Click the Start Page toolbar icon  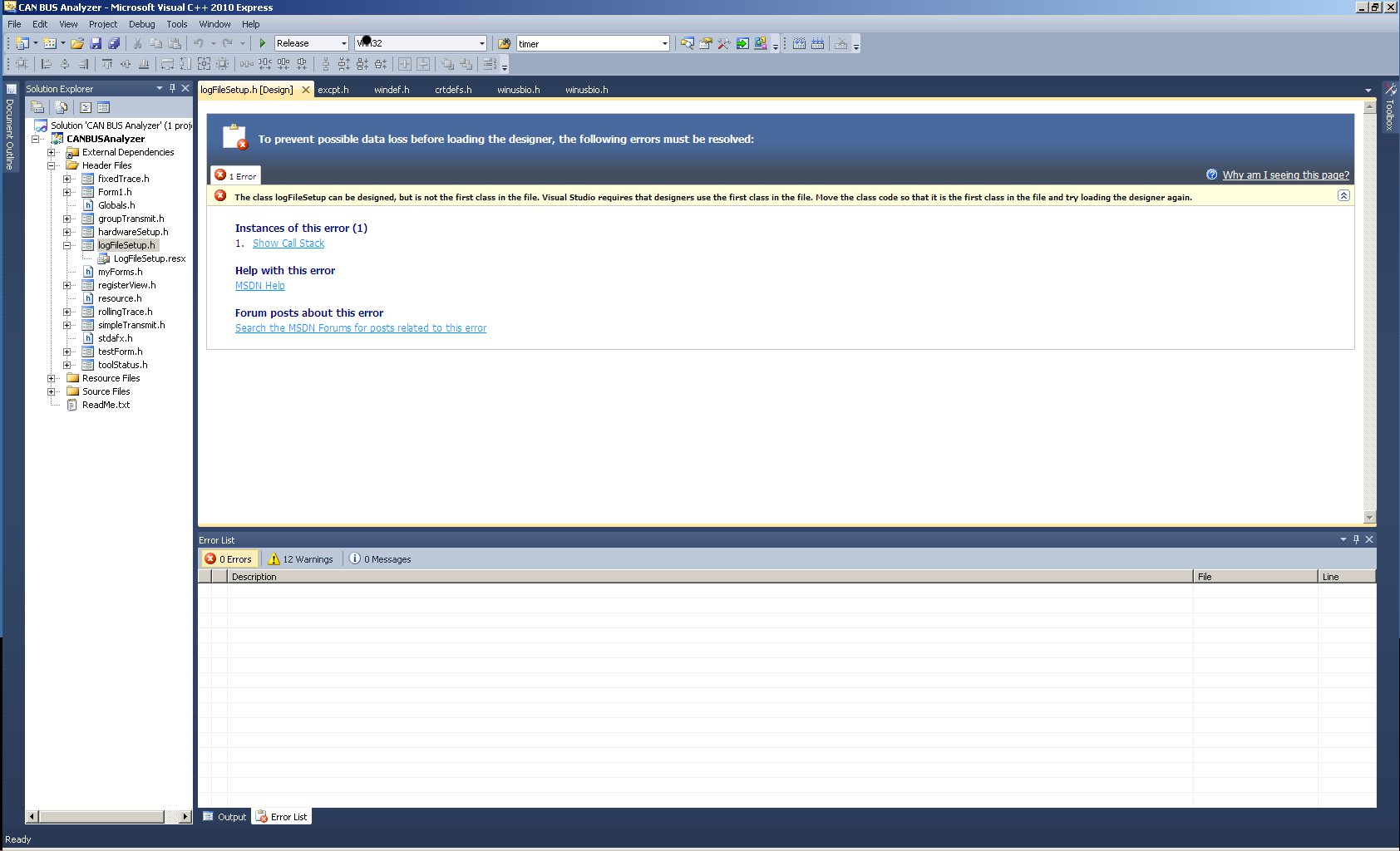(x=742, y=43)
